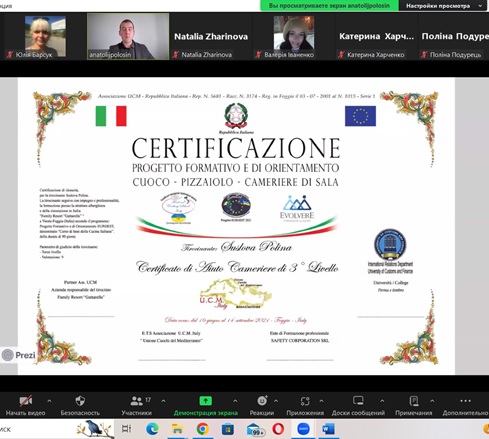
Task: Open Microsoft Word from taskbar
Action: pyautogui.click(x=328, y=429)
